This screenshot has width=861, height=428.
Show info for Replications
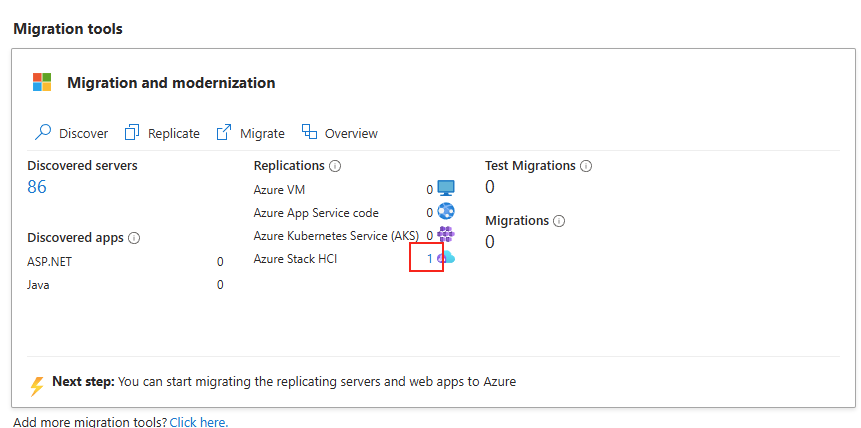pyautogui.click(x=335, y=166)
